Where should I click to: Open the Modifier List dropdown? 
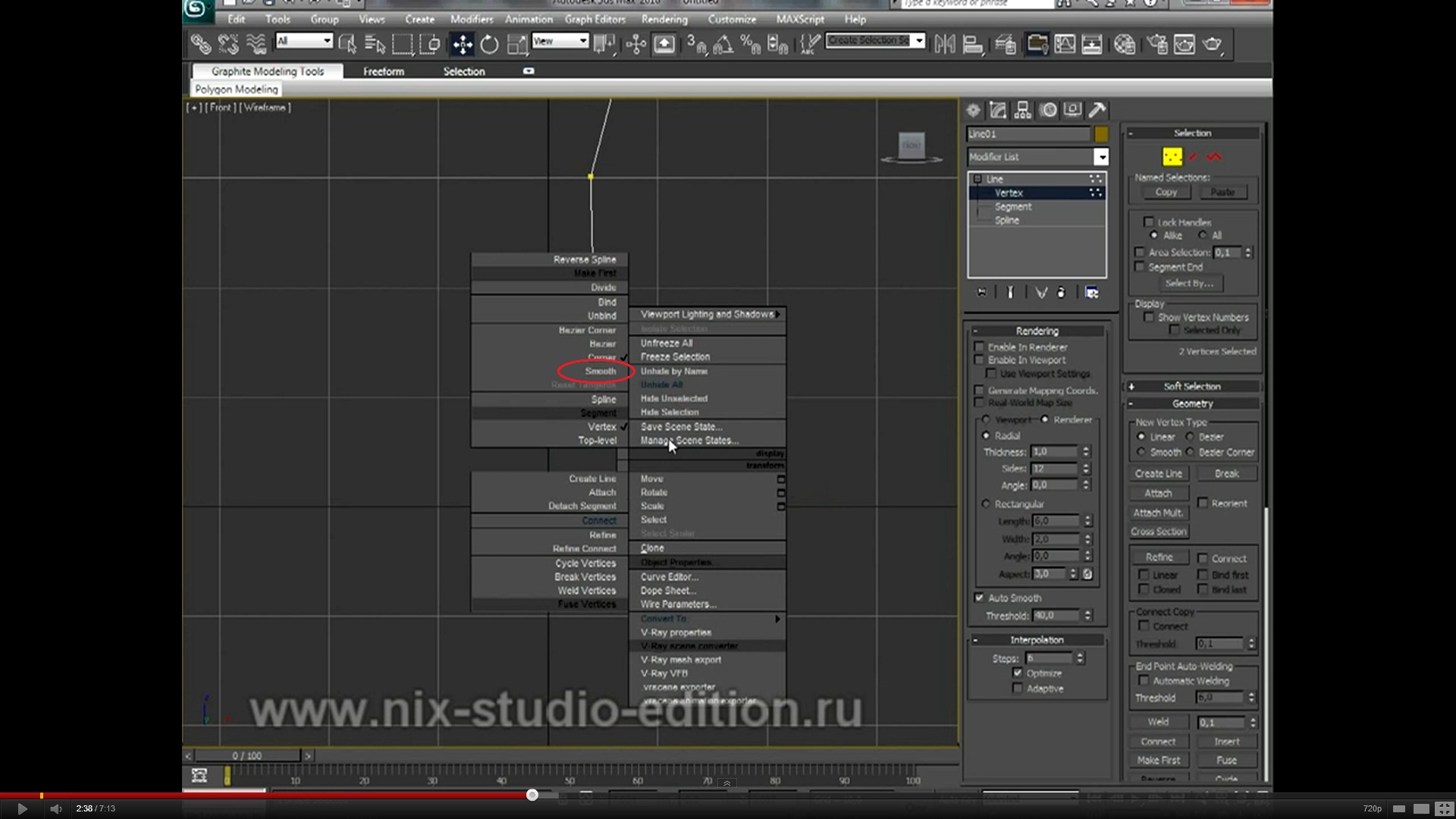[x=1101, y=157]
